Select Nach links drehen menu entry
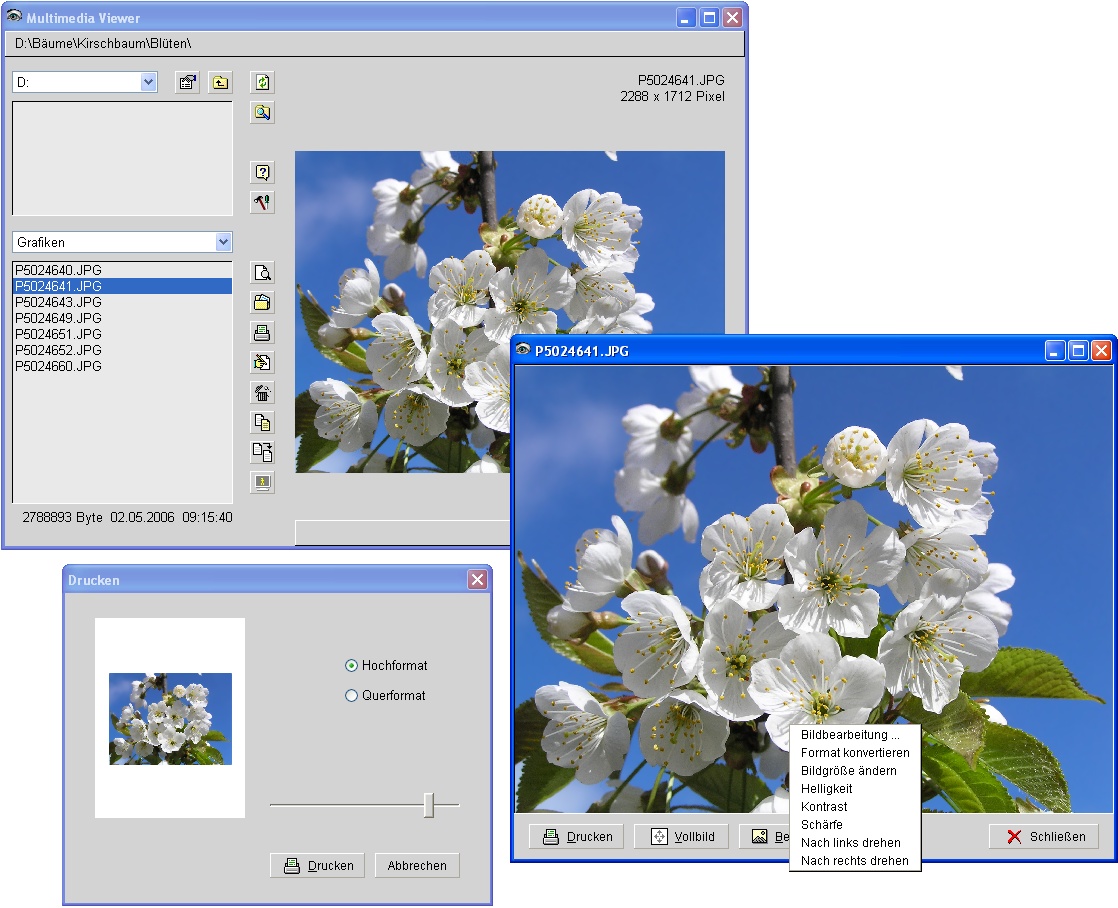The width and height of the screenshot is (1118, 908). point(850,843)
